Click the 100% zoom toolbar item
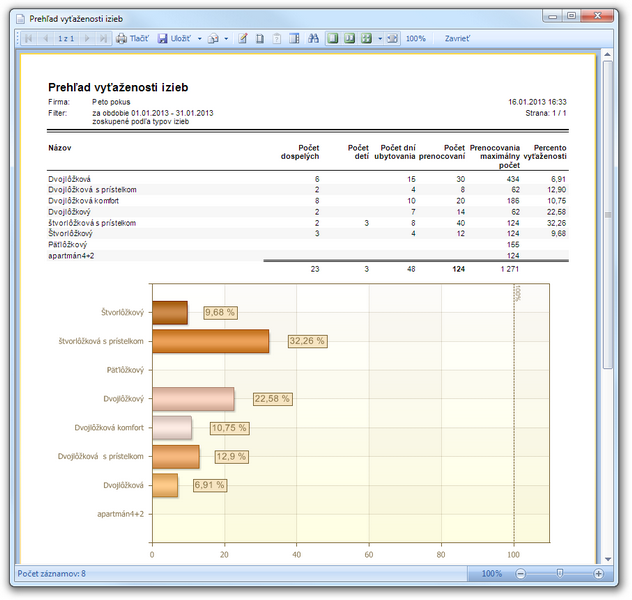This screenshot has width=632, height=600. (x=416, y=39)
